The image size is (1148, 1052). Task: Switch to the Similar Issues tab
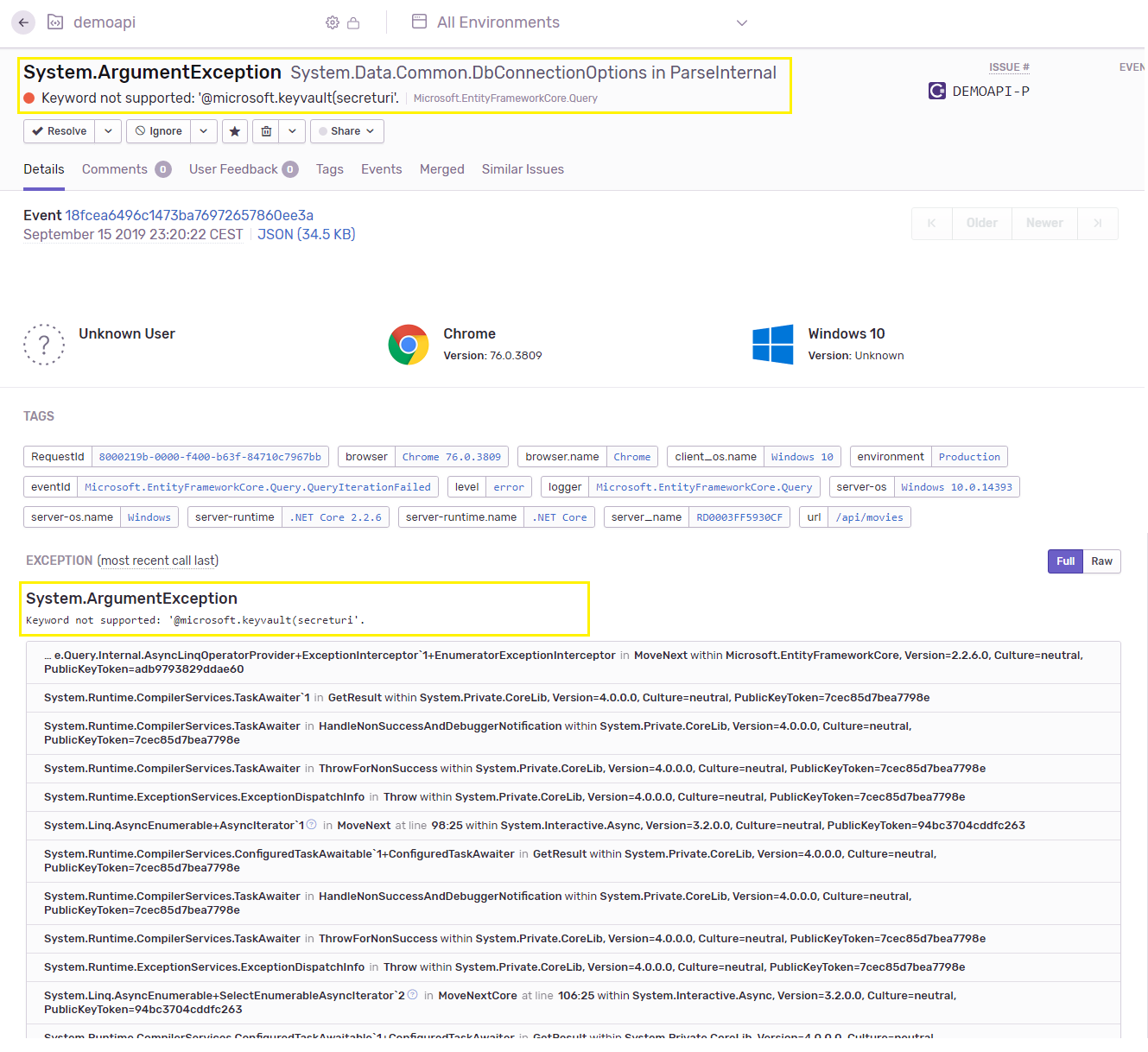[523, 169]
